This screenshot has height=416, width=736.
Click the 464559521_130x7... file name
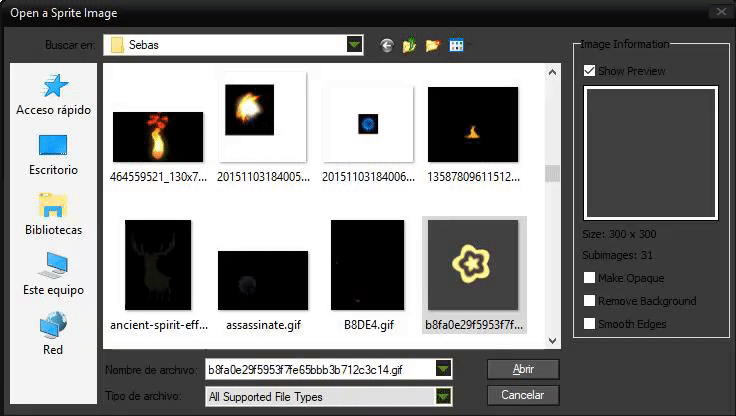[x=158, y=177]
